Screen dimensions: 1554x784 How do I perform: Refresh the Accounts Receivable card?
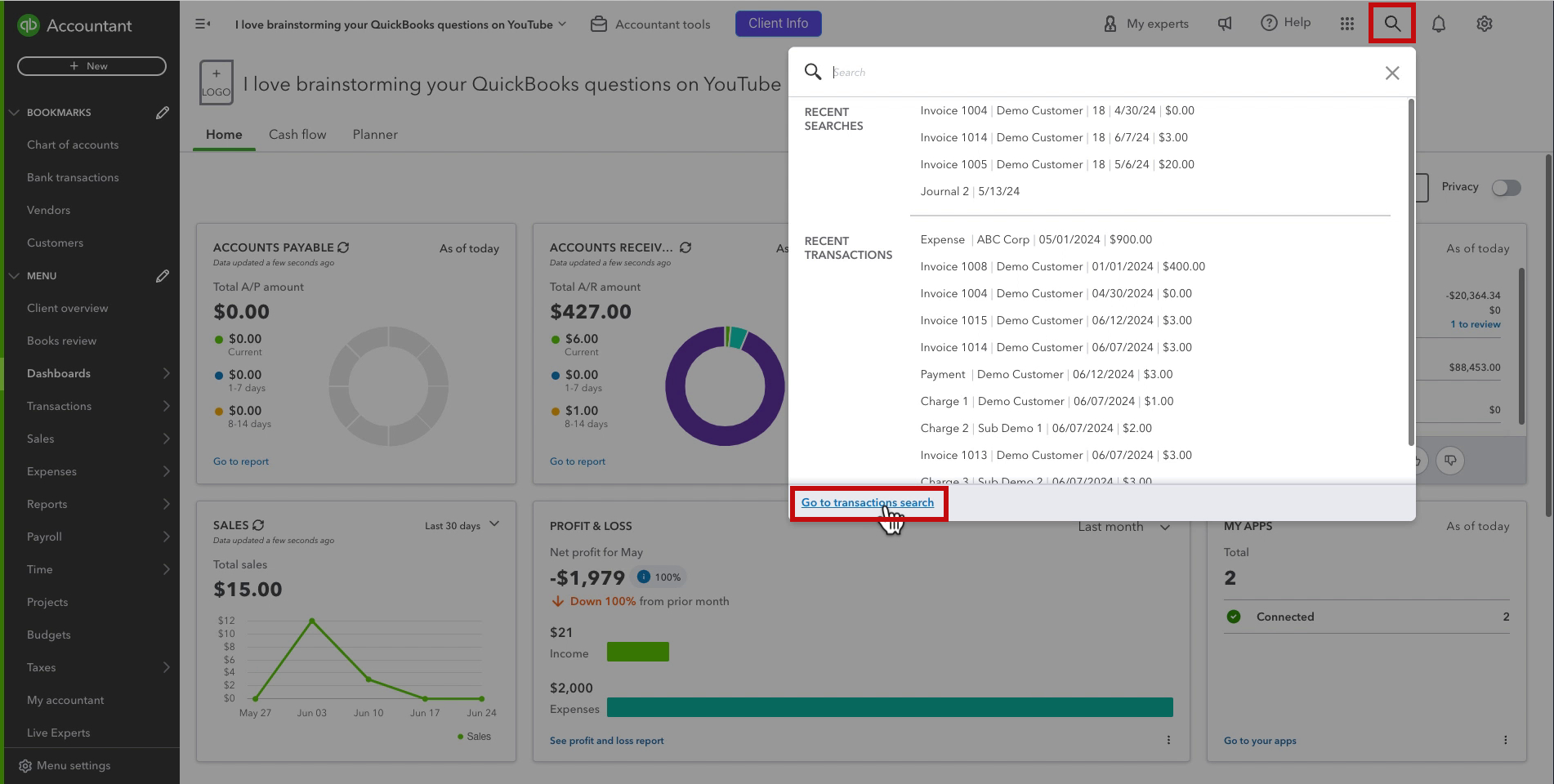pos(685,247)
